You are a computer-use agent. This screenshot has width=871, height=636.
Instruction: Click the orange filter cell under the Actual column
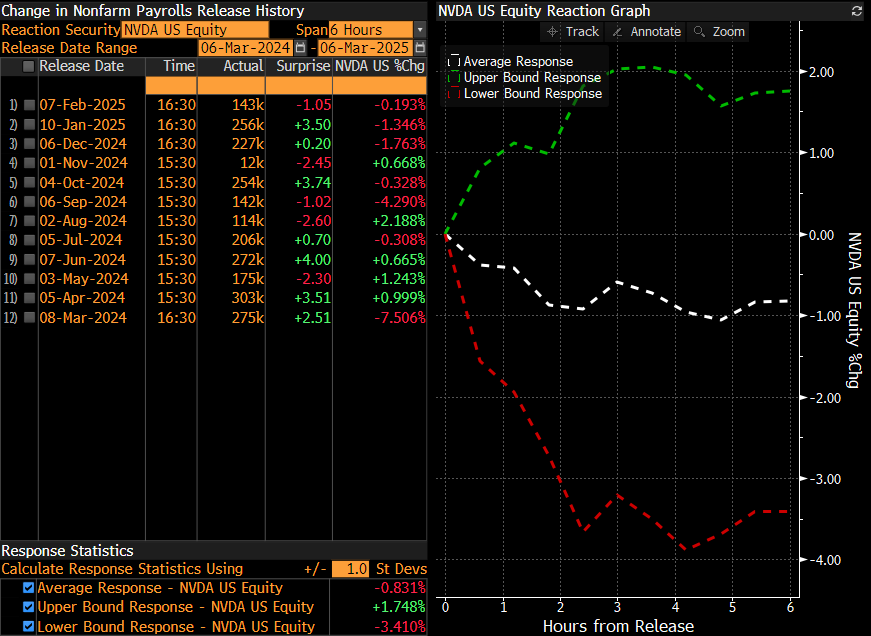point(231,85)
